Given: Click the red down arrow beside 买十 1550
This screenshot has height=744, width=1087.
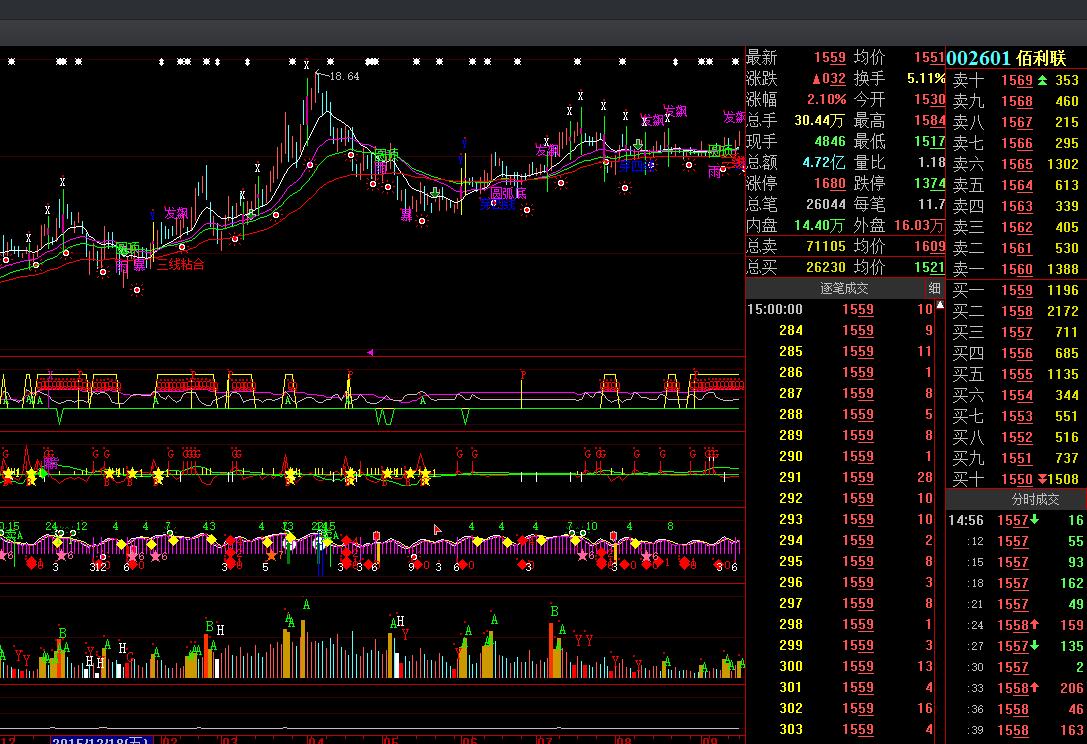Looking at the screenshot, I should (1042, 479).
